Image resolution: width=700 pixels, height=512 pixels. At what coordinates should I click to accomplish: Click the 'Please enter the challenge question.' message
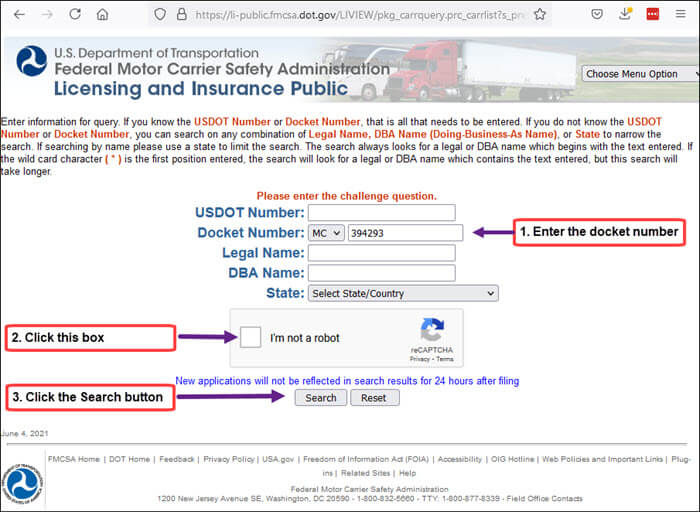tap(346, 196)
